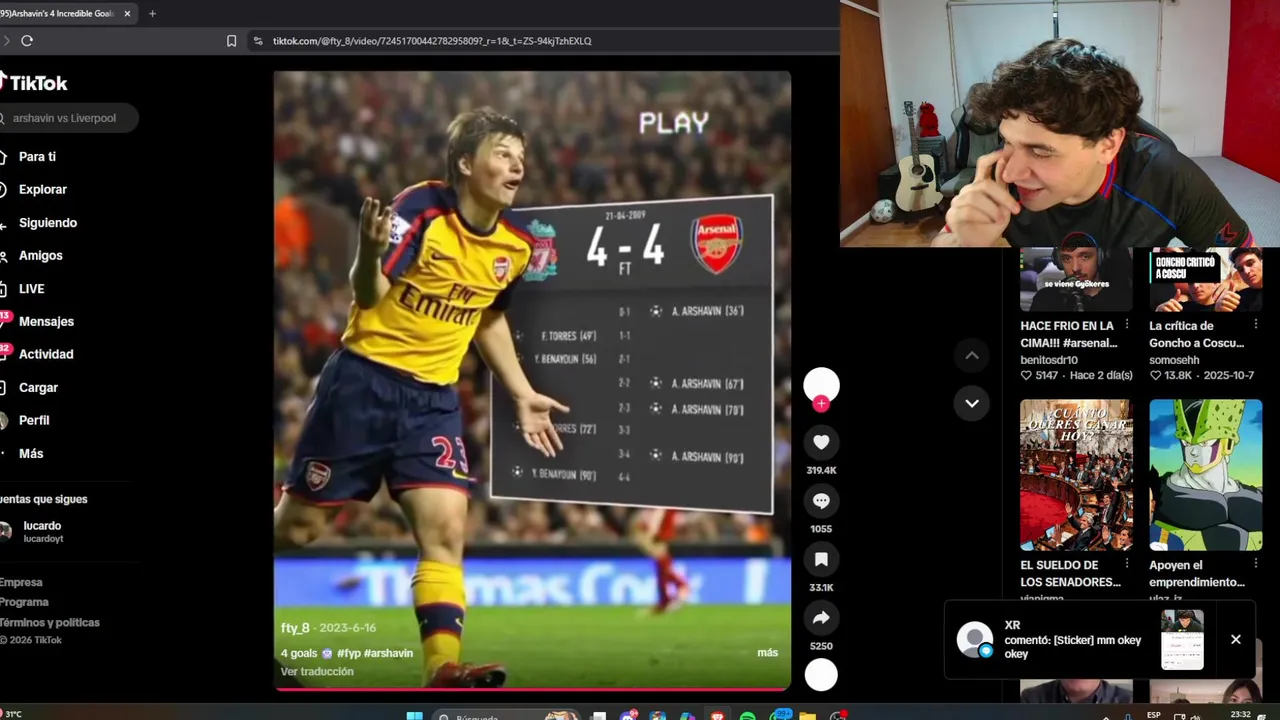Expand the description with 'más'
The height and width of the screenshot is (720, 1280).
point(767,652)
